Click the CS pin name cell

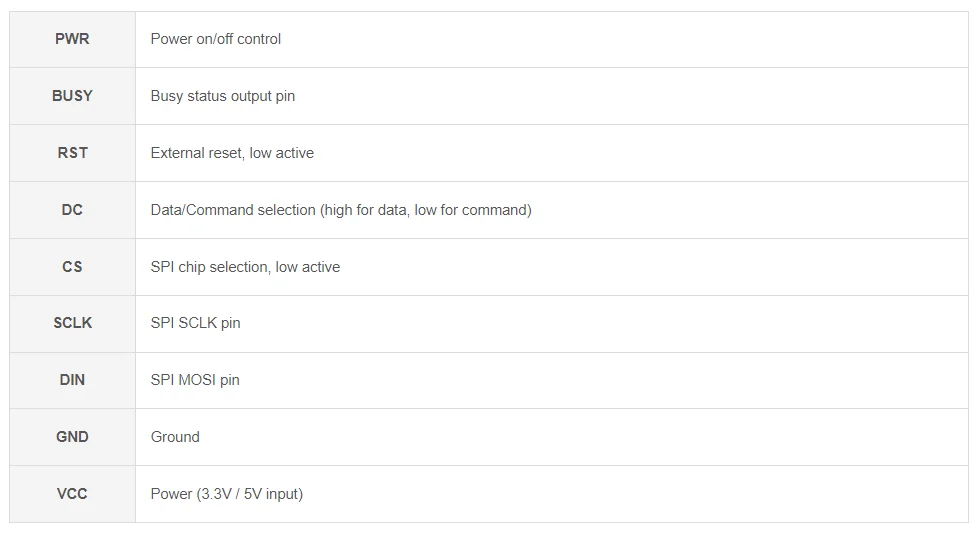[x=72, y=267]
